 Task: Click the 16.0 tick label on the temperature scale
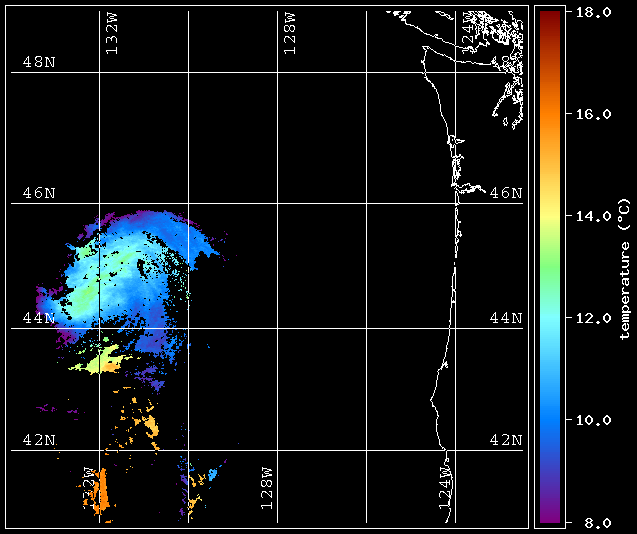click(x=594, y=114)
